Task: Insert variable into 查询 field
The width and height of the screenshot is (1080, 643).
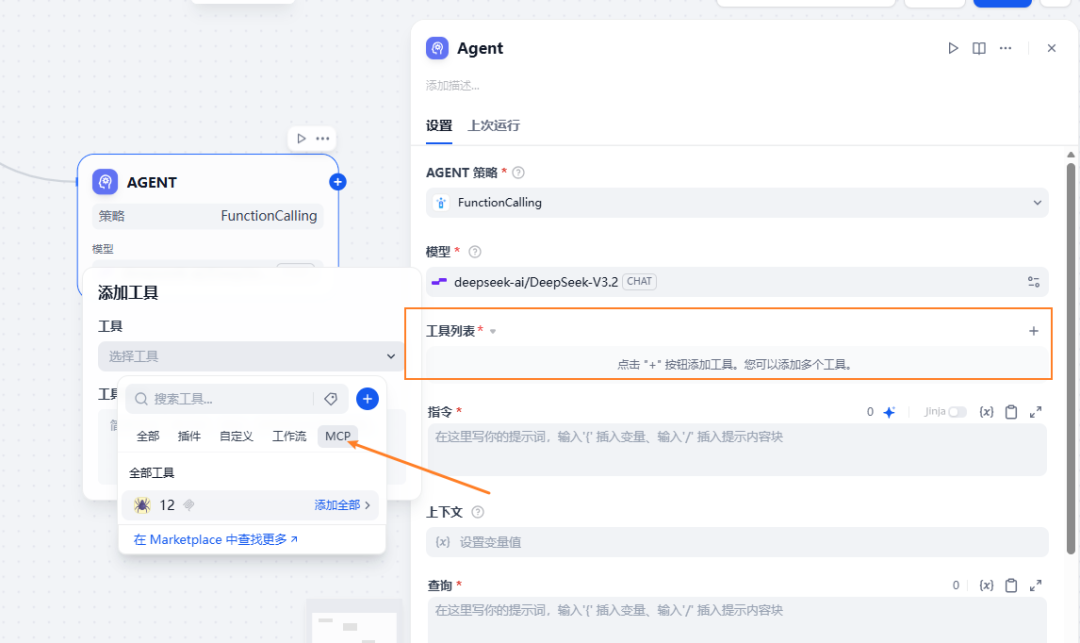Action: coord(986,585)
